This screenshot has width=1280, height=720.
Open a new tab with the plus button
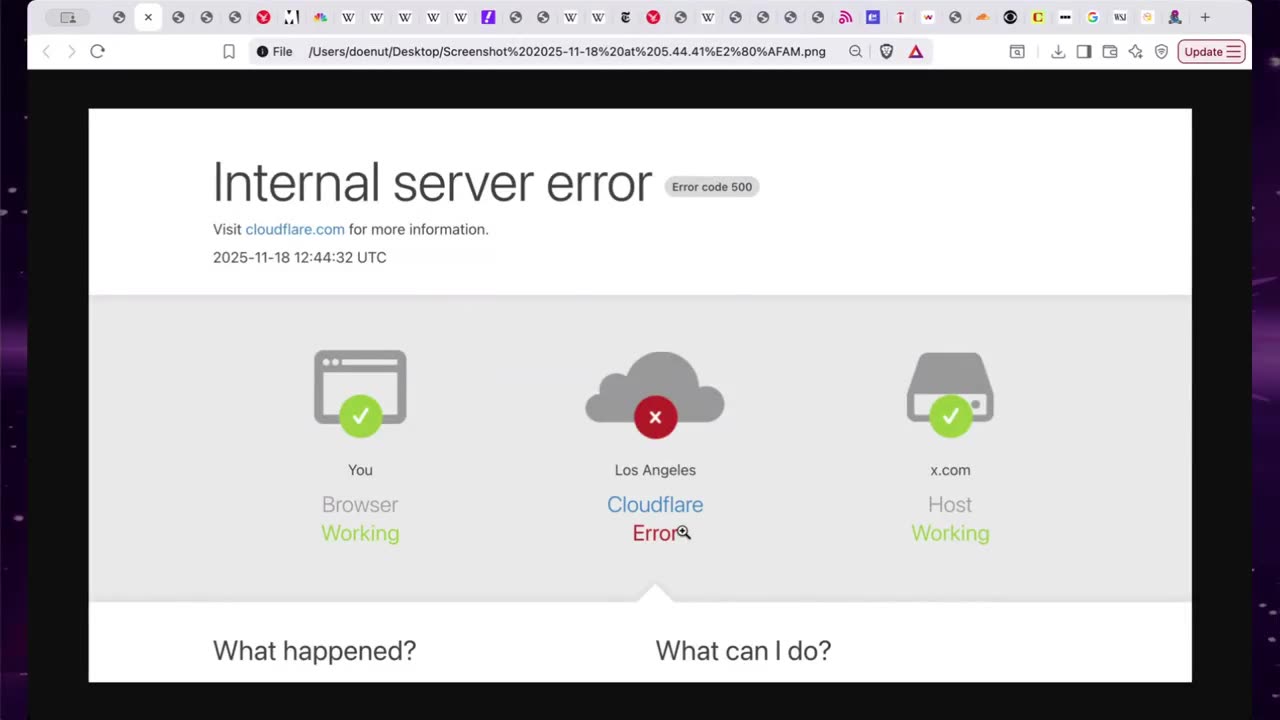1205,17
